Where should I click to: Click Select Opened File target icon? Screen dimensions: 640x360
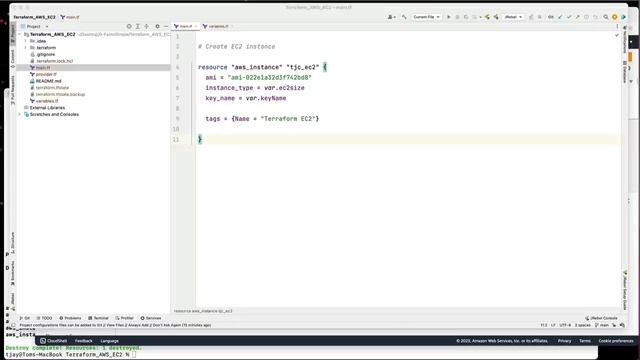pyautogui.click(x=129, y=26)
